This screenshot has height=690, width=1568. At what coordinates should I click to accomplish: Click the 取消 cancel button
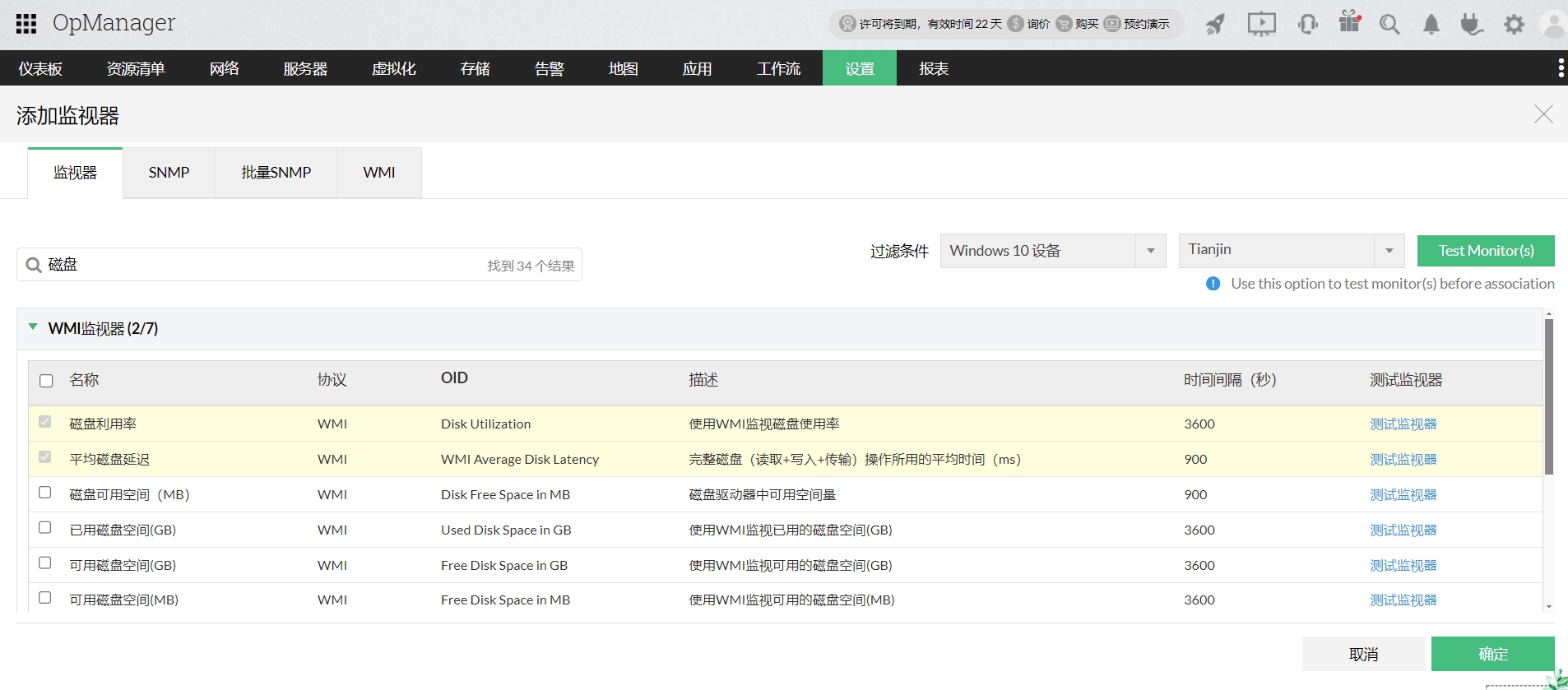click(1364, 654)
